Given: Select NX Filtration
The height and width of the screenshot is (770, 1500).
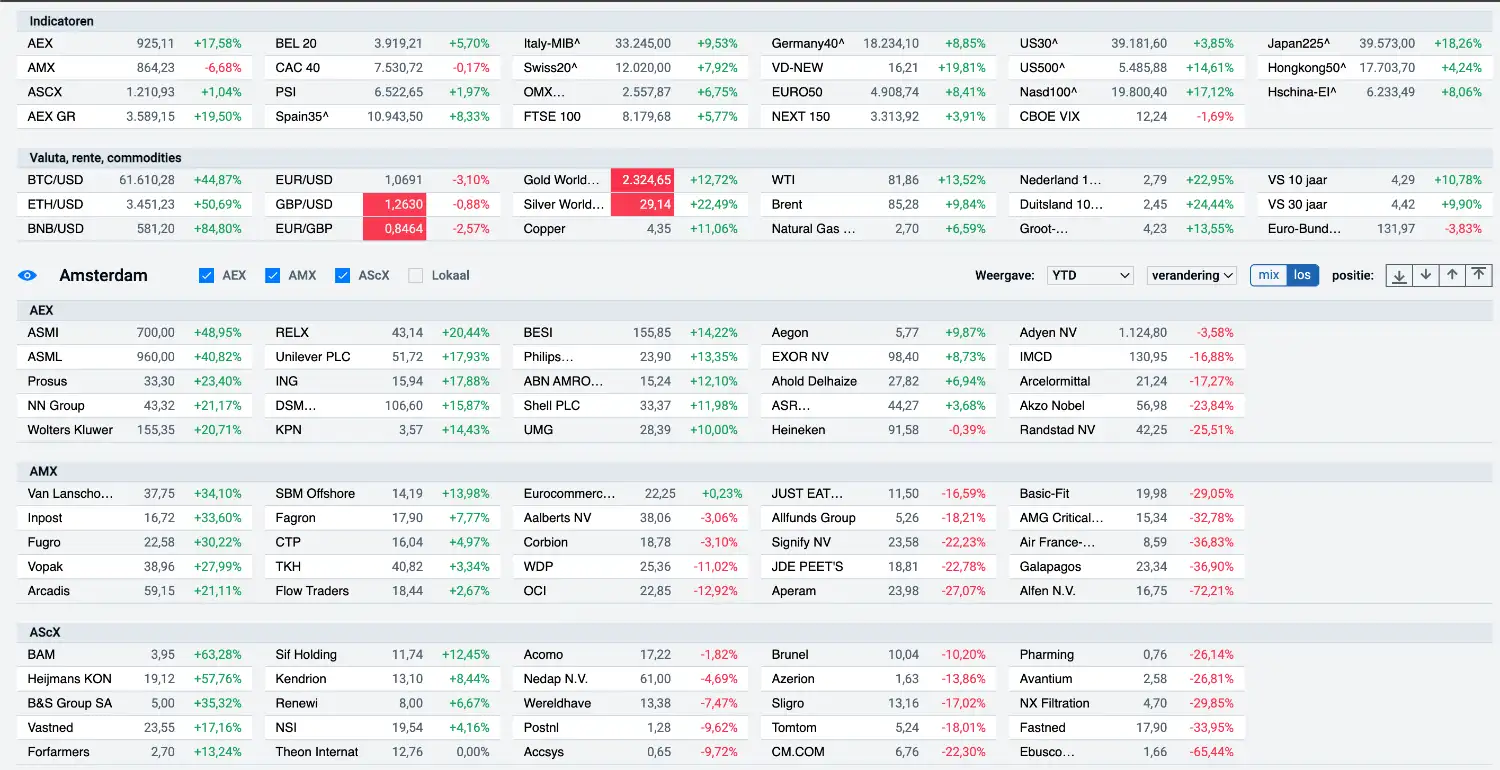Looking at the screenshot, I should (x=1055, y=704).
